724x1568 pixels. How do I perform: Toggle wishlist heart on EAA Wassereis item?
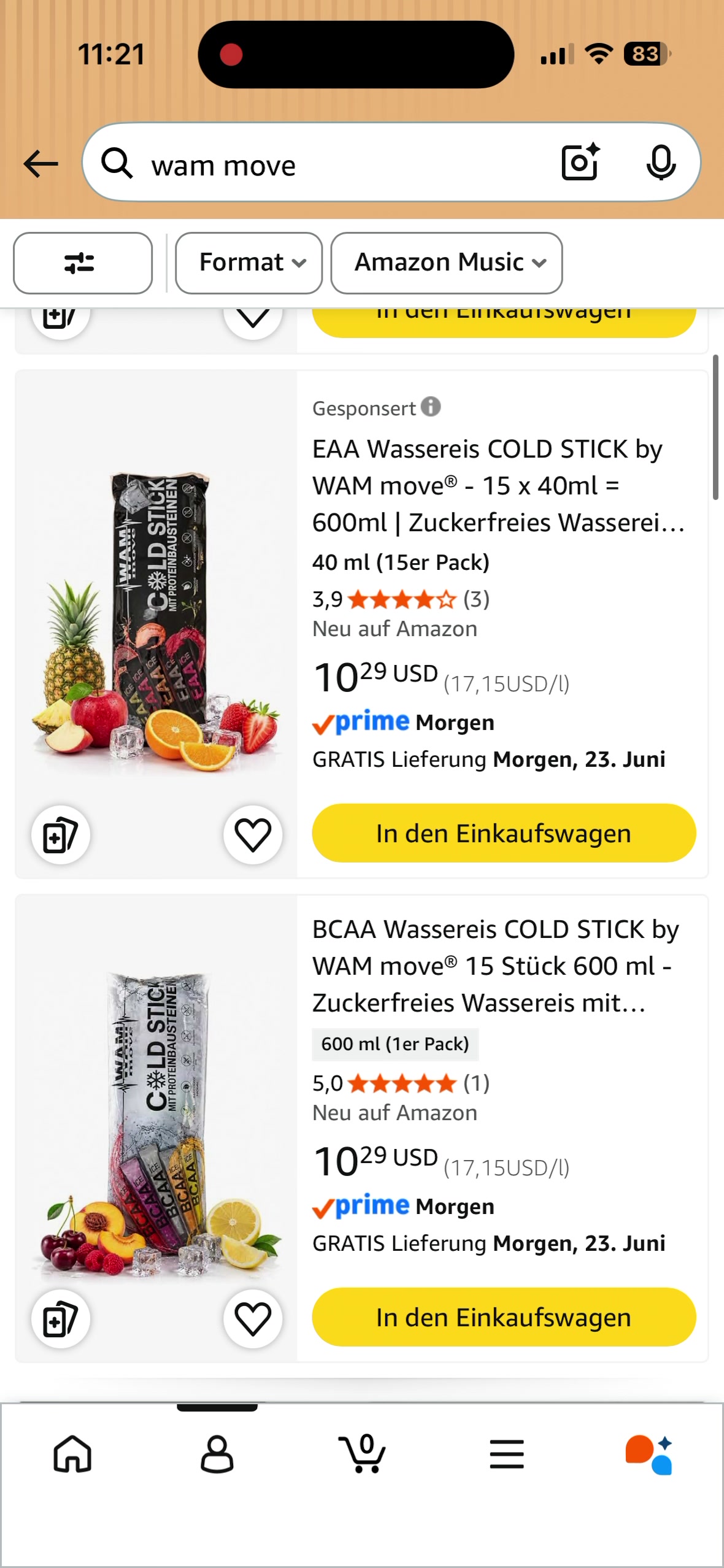point(253,835)
